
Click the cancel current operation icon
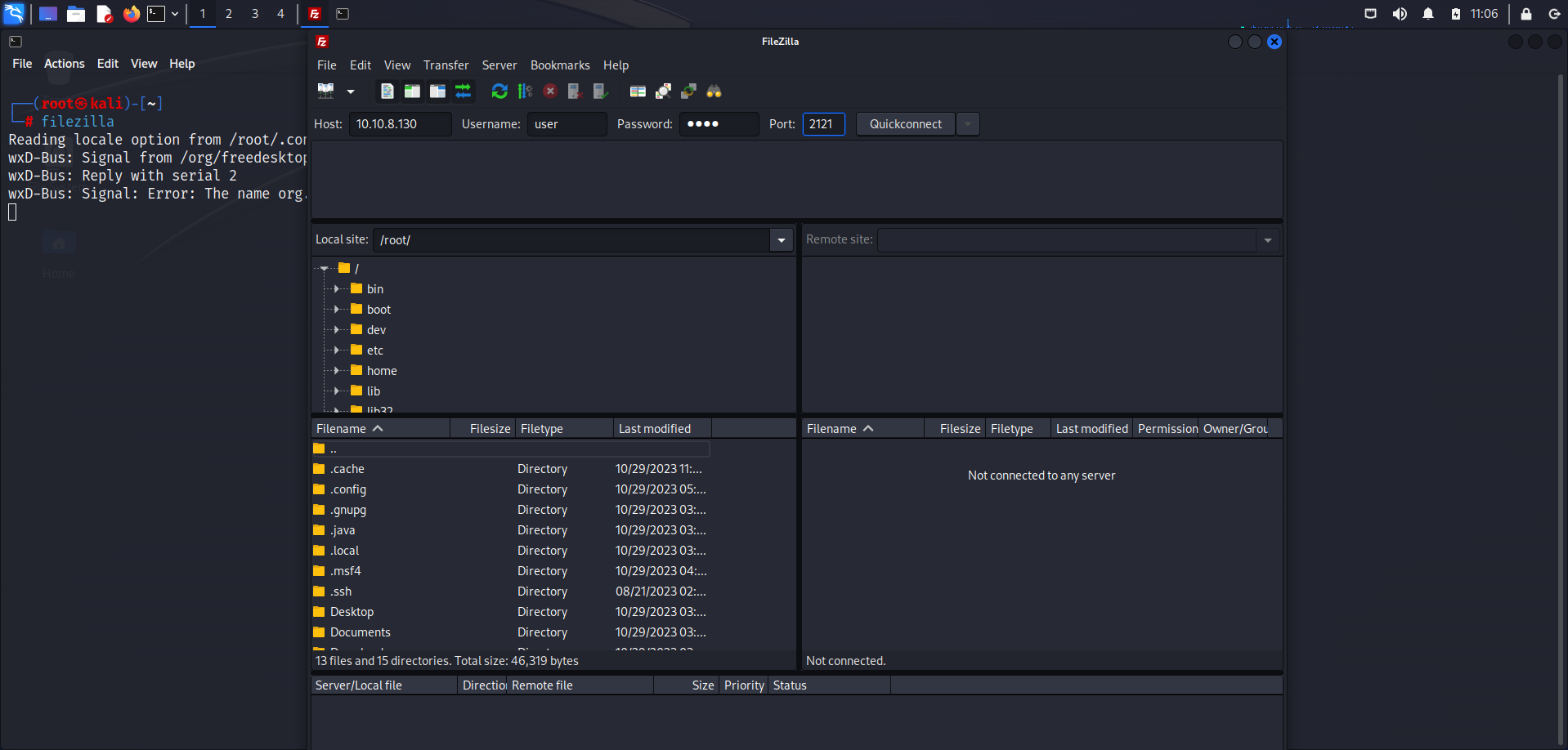550,92
